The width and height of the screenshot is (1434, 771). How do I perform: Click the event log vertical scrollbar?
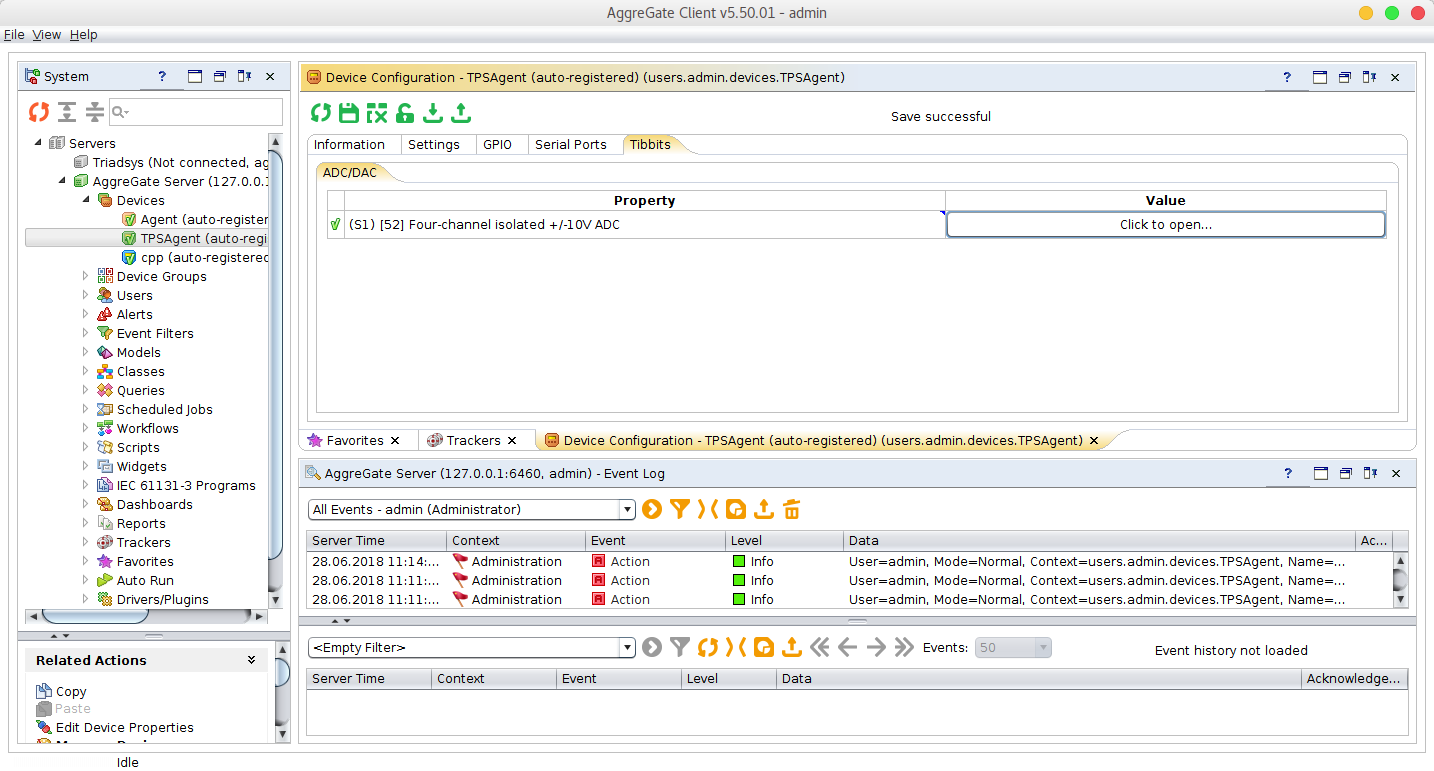coord(1400,580)
